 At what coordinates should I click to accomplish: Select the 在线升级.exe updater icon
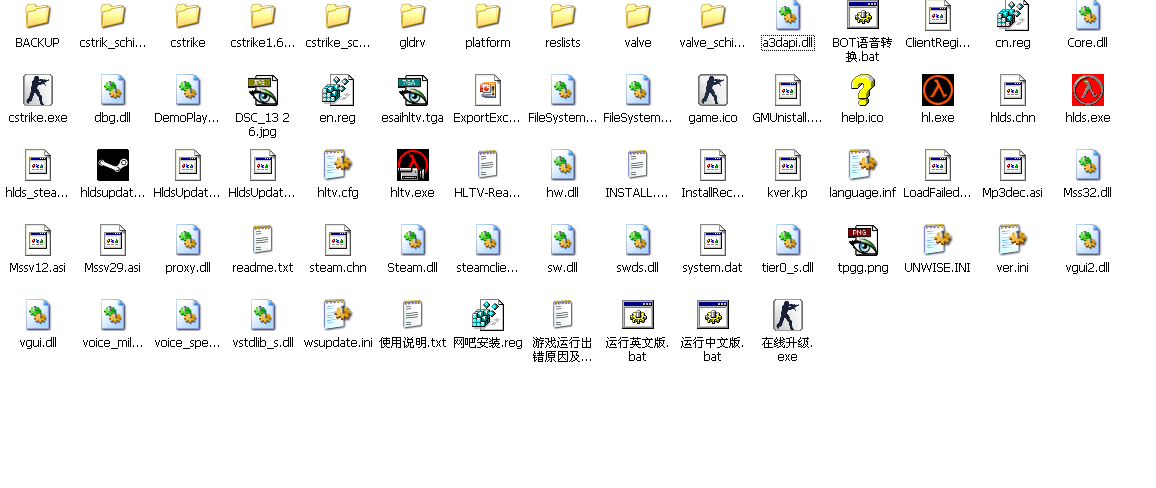pos(787,315)
